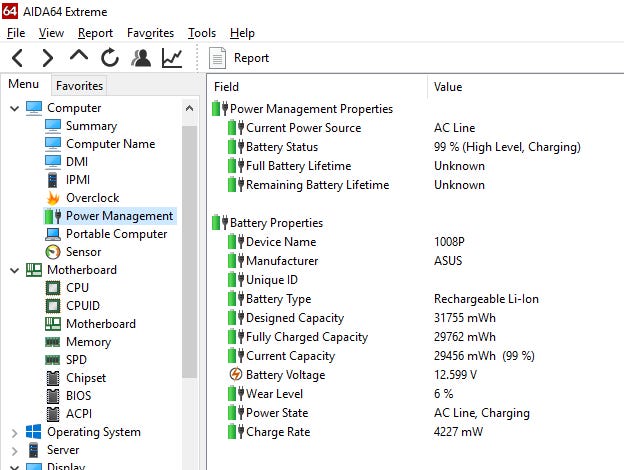Open the line graph toolbar icon

click(172, 58)
